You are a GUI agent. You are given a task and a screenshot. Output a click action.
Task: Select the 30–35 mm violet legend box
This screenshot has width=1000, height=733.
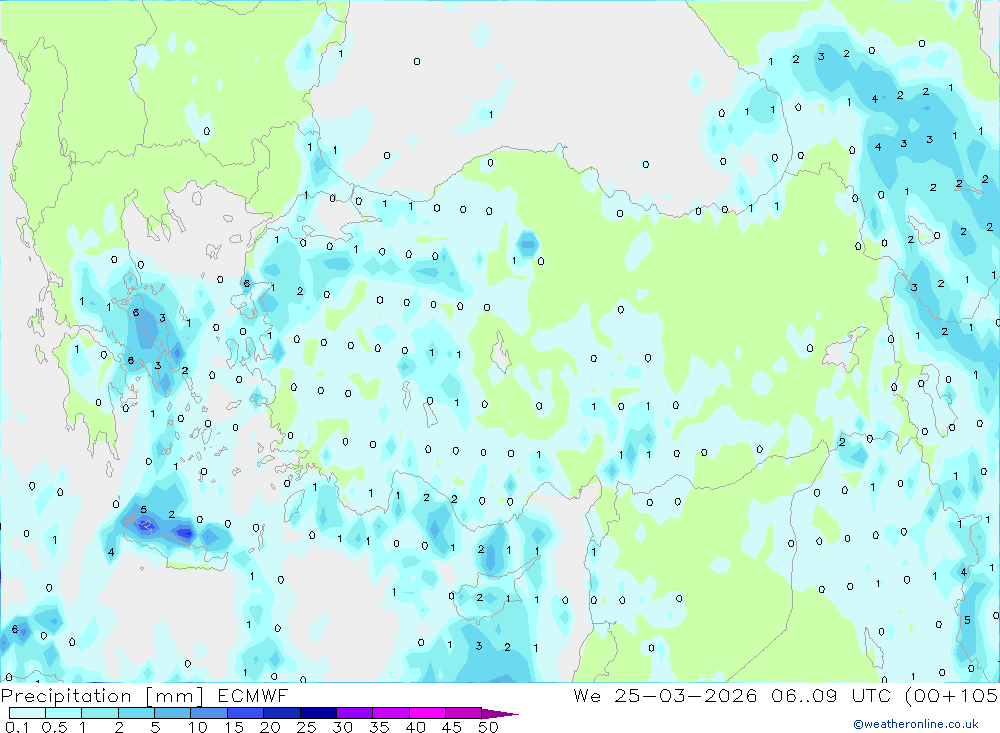[x=355, y=713]
